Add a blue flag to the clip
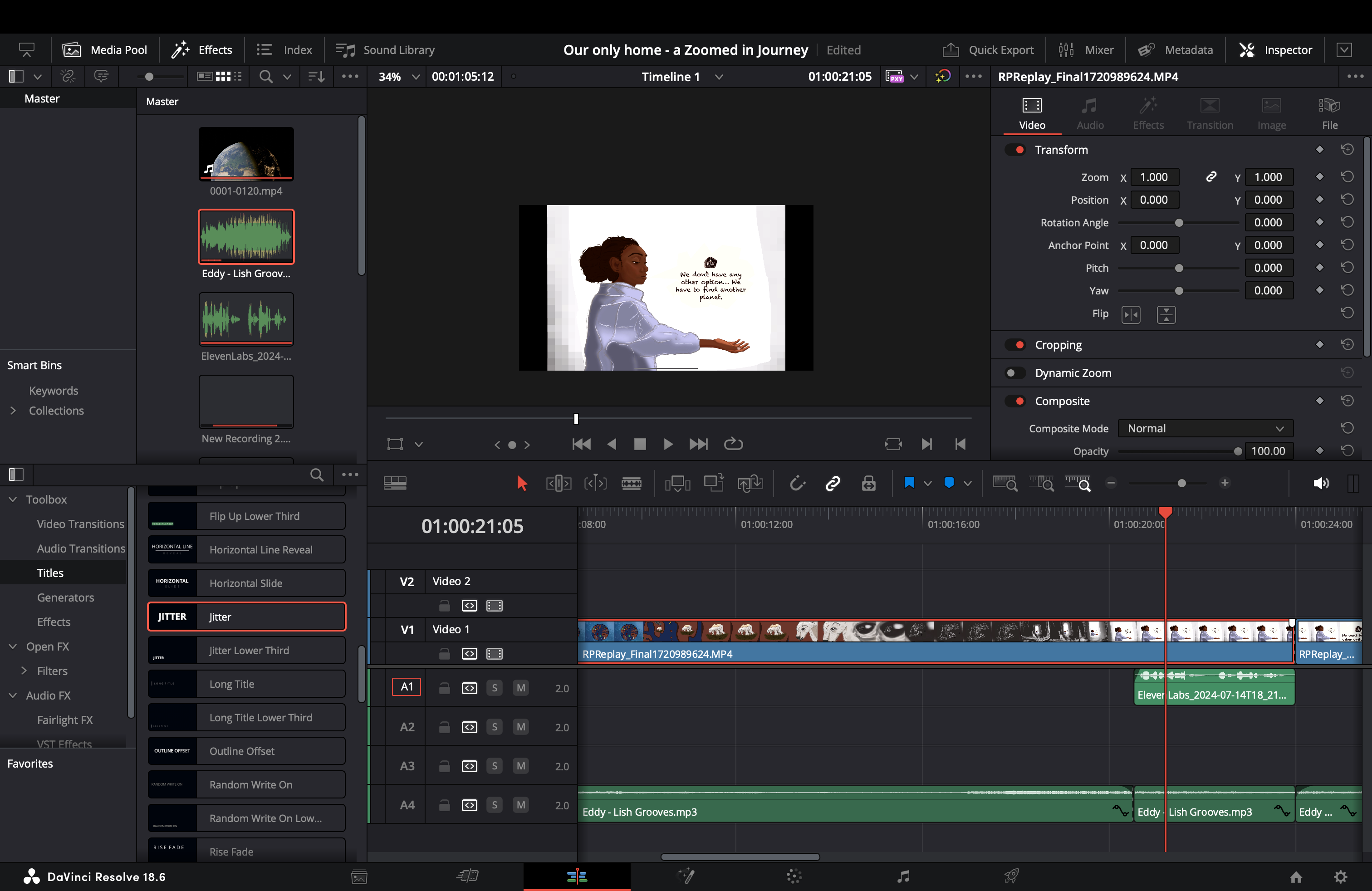The width and height of the screenshot is (1372, 891). [x=909, y=483]
